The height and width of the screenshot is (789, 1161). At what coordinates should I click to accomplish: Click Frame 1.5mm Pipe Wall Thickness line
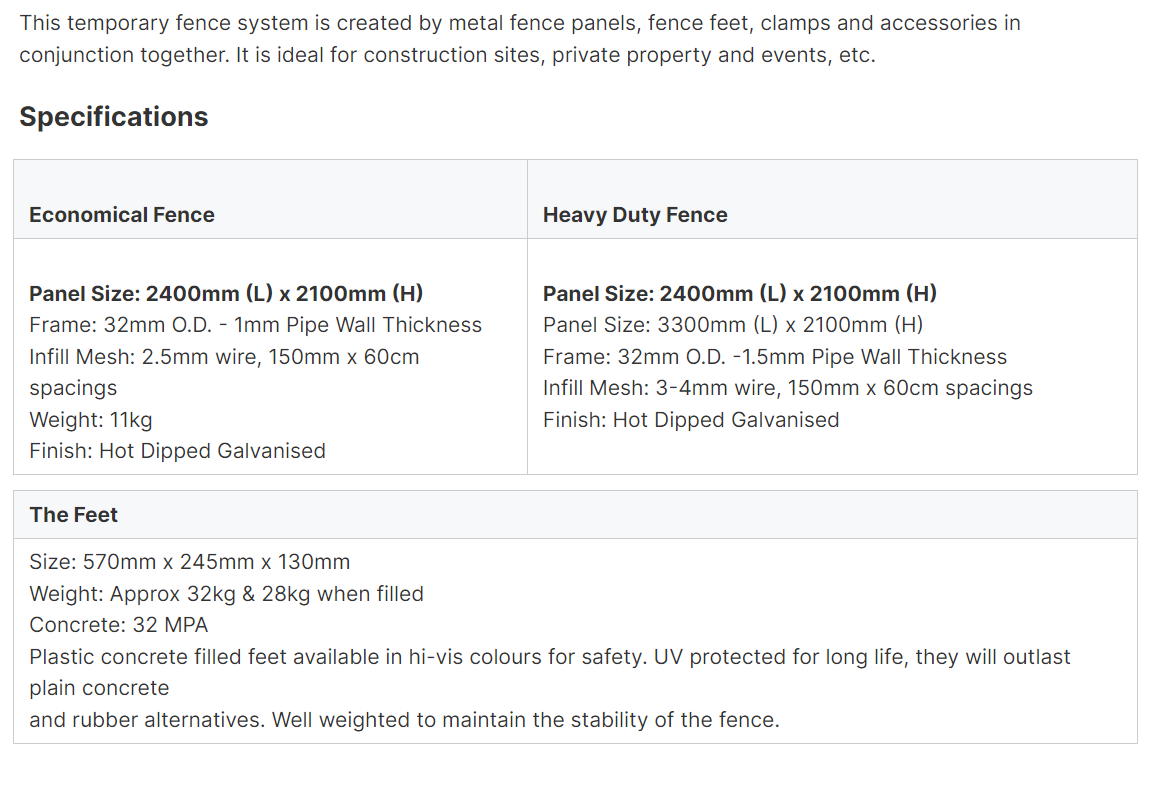tap(775, 357)
